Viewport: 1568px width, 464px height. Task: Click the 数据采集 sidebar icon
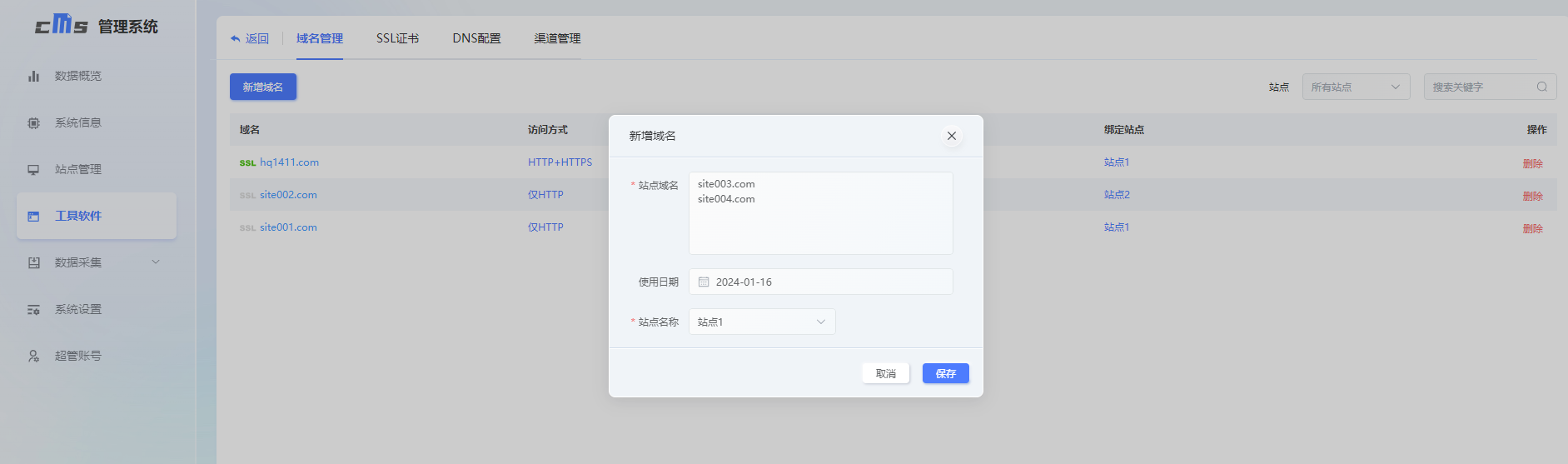tap(33, 262)
